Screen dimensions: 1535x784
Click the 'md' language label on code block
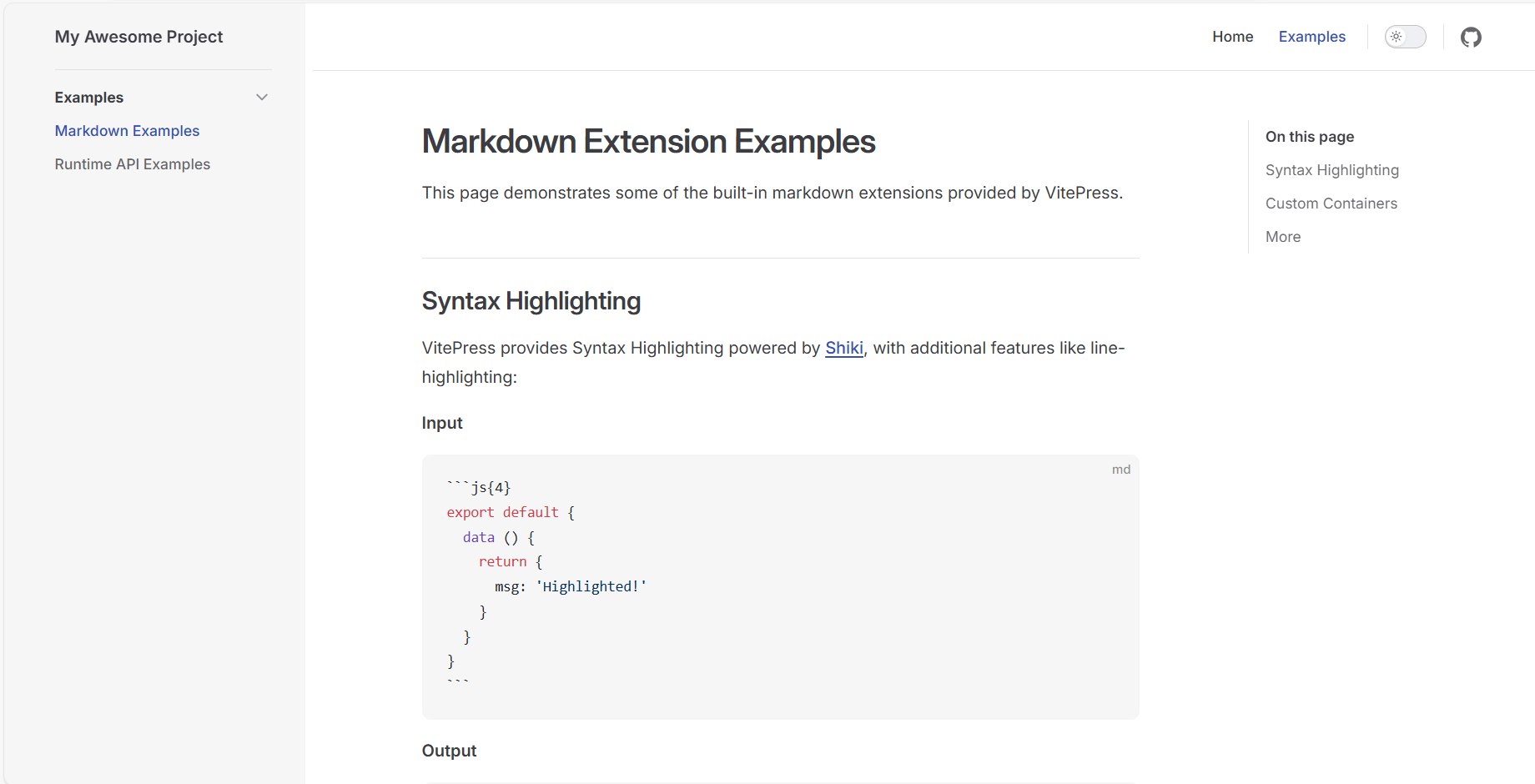(1120, 470)
